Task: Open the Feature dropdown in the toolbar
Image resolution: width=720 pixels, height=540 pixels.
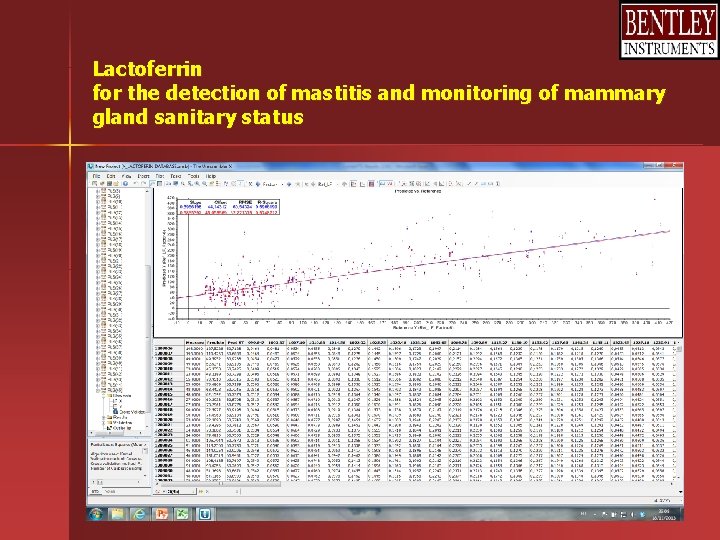Action: tap(271, 184)
